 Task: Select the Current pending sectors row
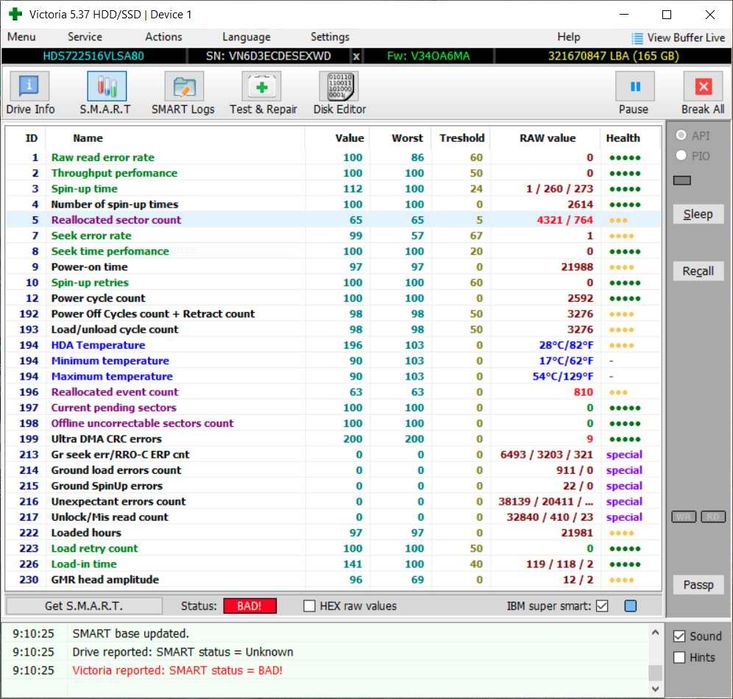coord(333,408)
